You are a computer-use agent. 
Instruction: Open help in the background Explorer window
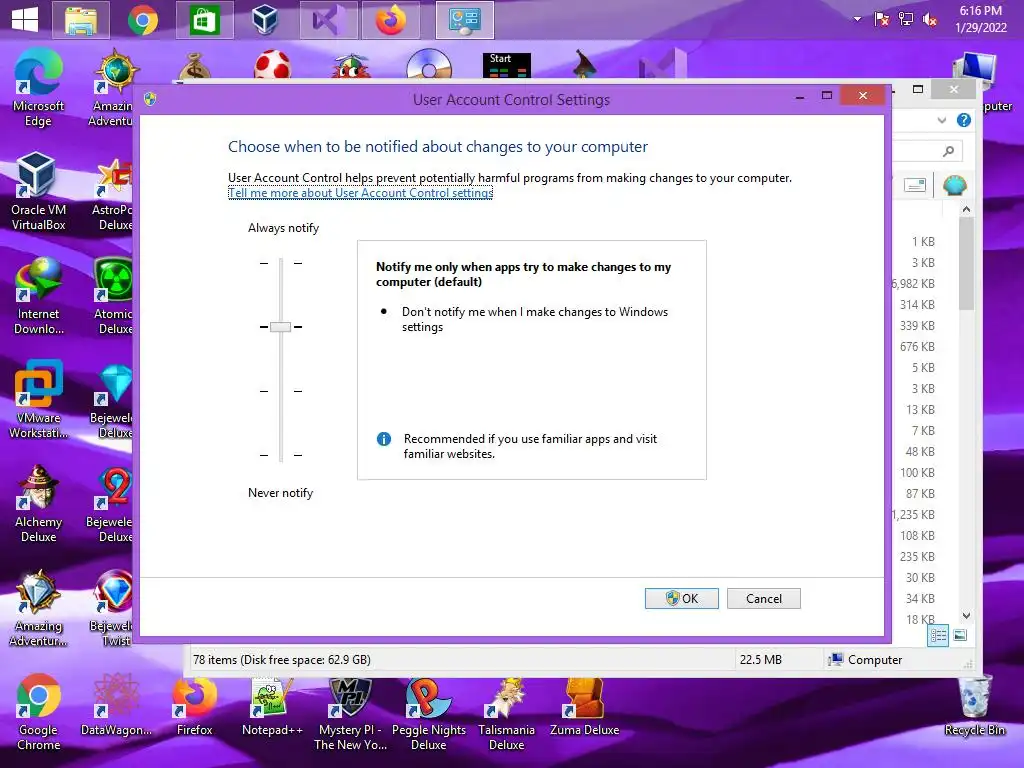tap(963, 120)
